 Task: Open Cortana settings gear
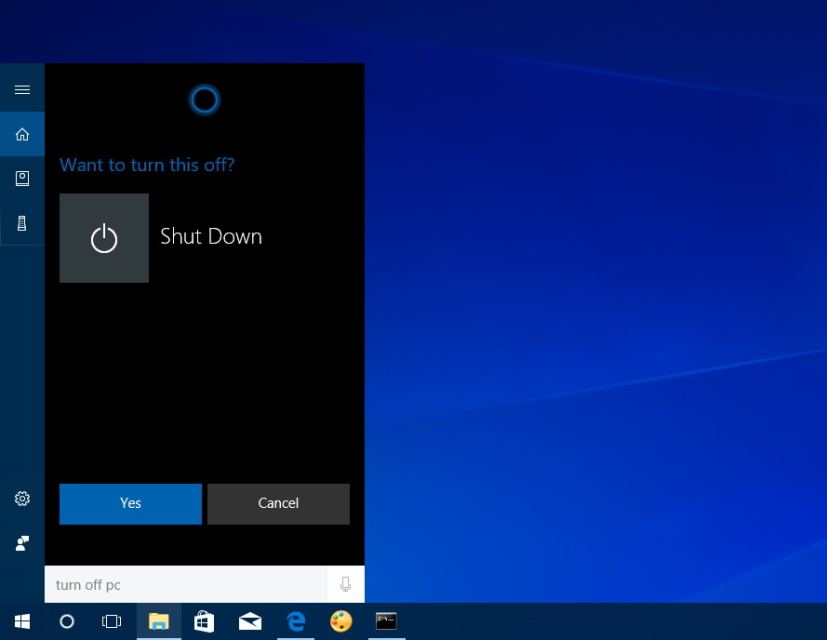tap(21, 498)
